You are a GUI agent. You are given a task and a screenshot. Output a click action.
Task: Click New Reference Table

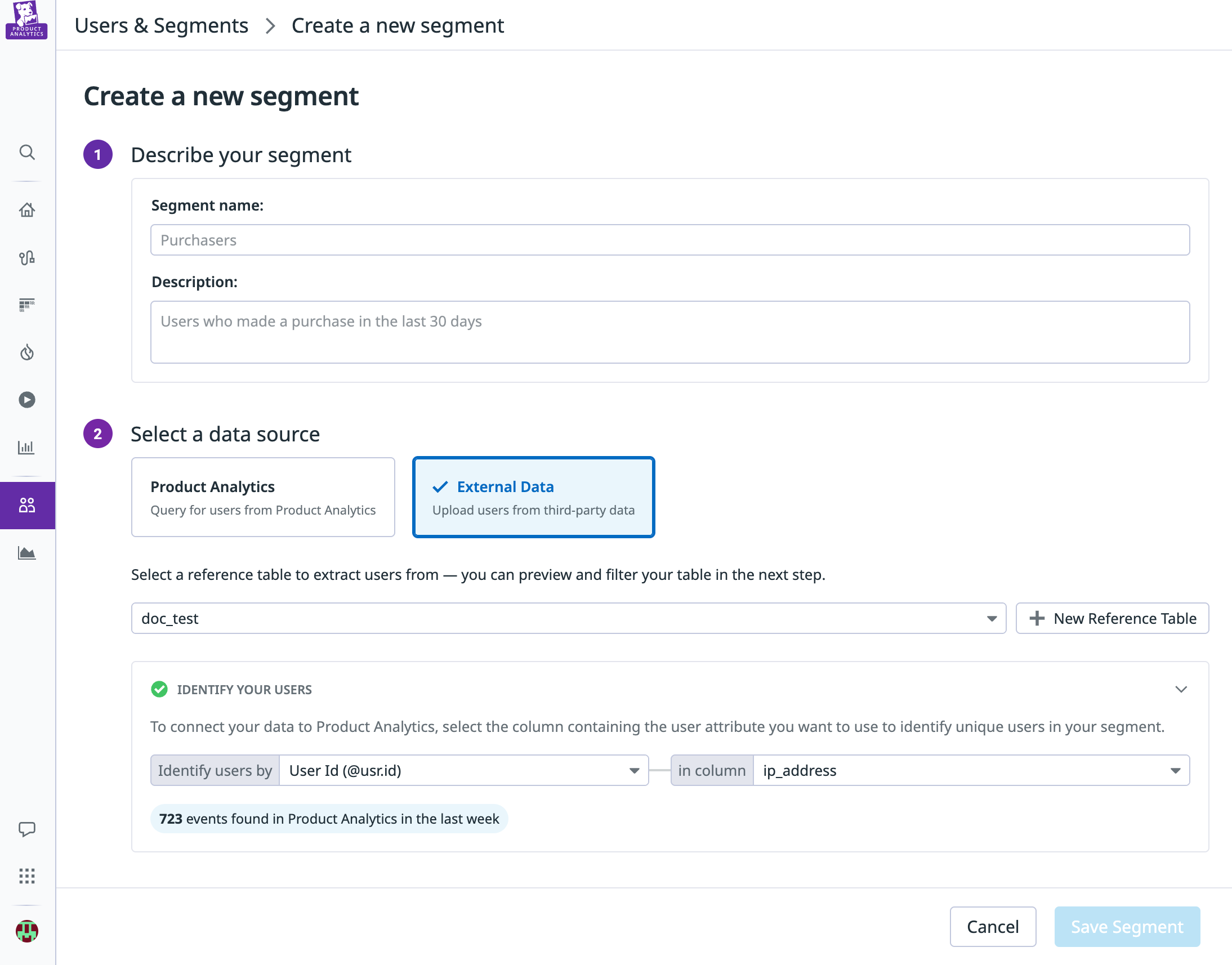tap(1112, 618)
